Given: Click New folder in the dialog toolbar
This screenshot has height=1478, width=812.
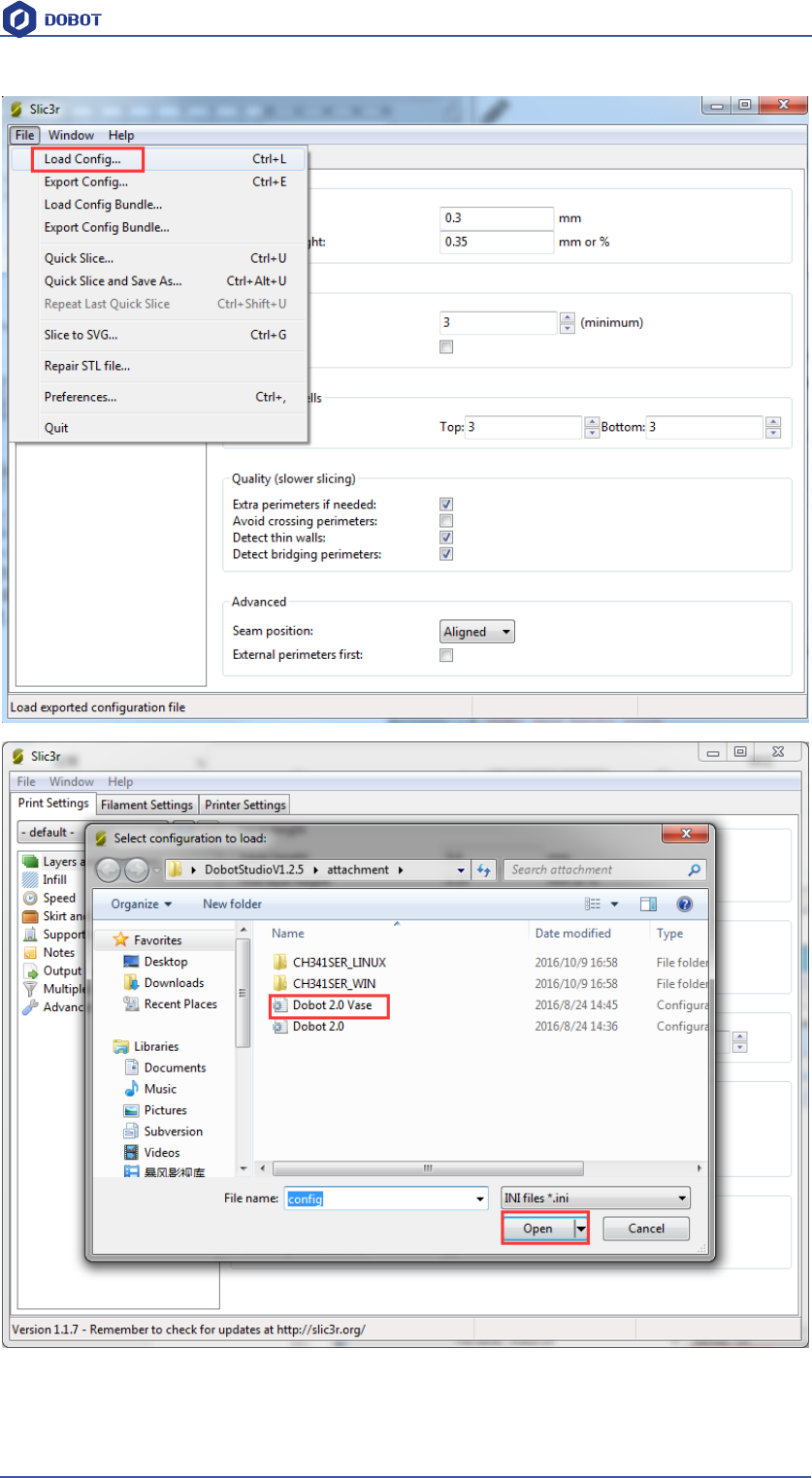Looking at the screenshot, I should tap(232, 903).
